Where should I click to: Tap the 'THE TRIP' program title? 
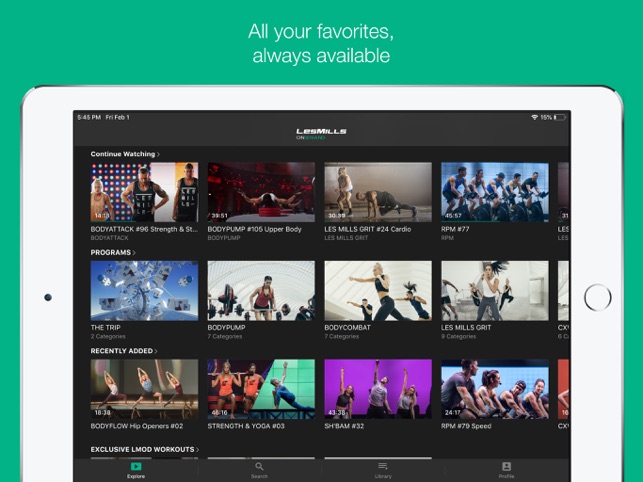point(106,328)
